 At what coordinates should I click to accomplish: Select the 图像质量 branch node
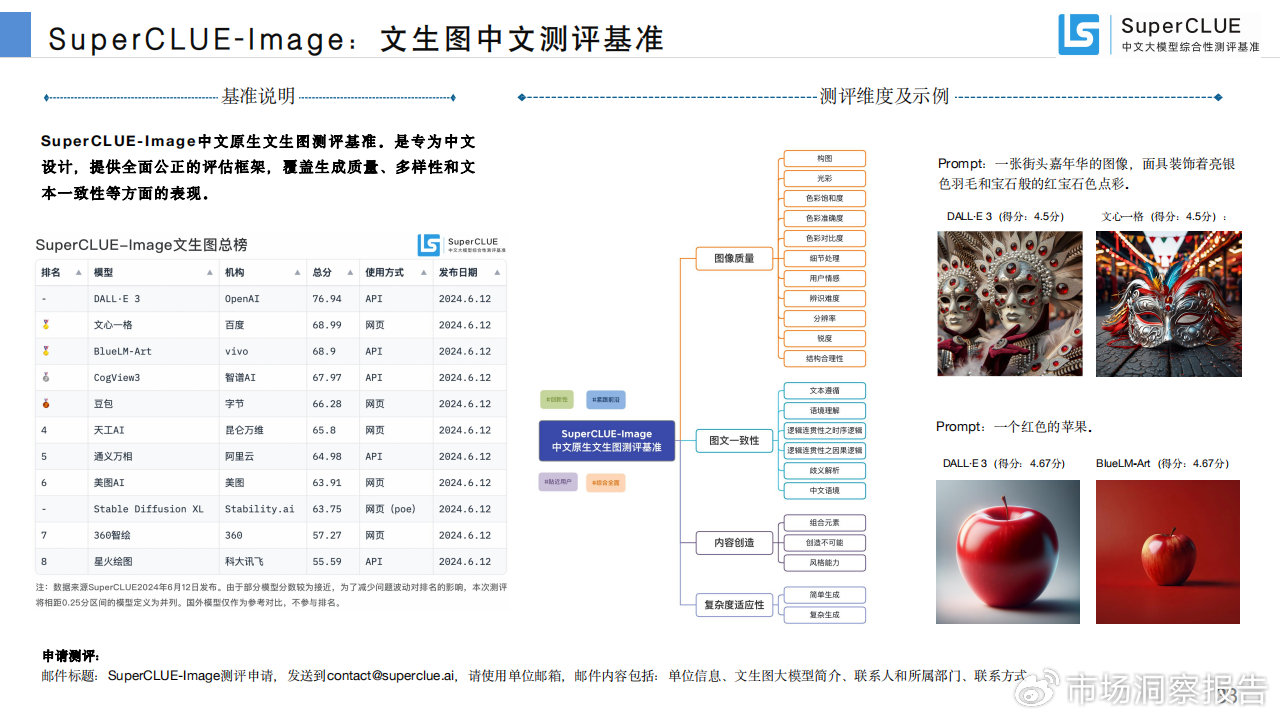pyautogui.click(x=735, y=259)
